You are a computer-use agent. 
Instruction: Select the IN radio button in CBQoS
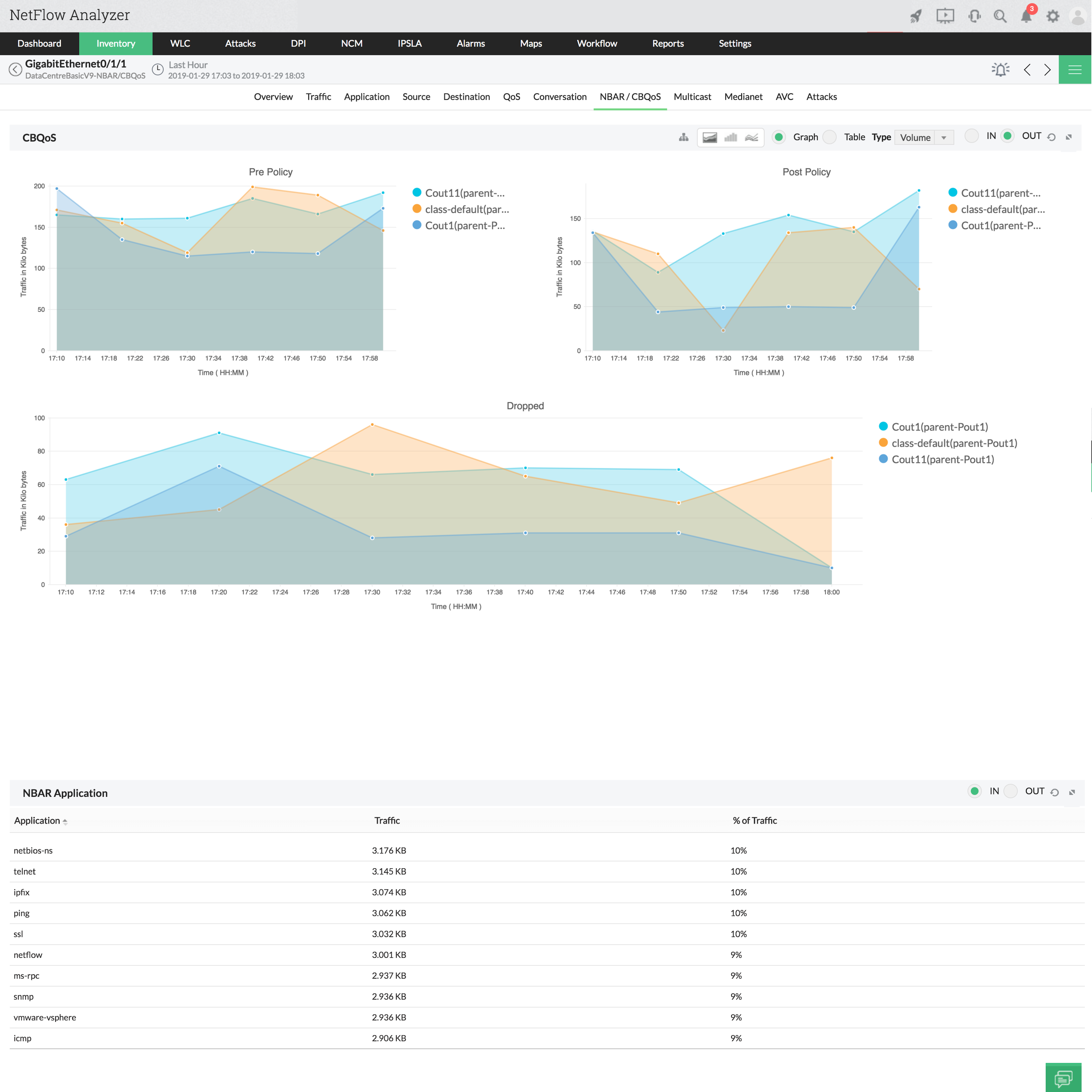tap(972, 136)
